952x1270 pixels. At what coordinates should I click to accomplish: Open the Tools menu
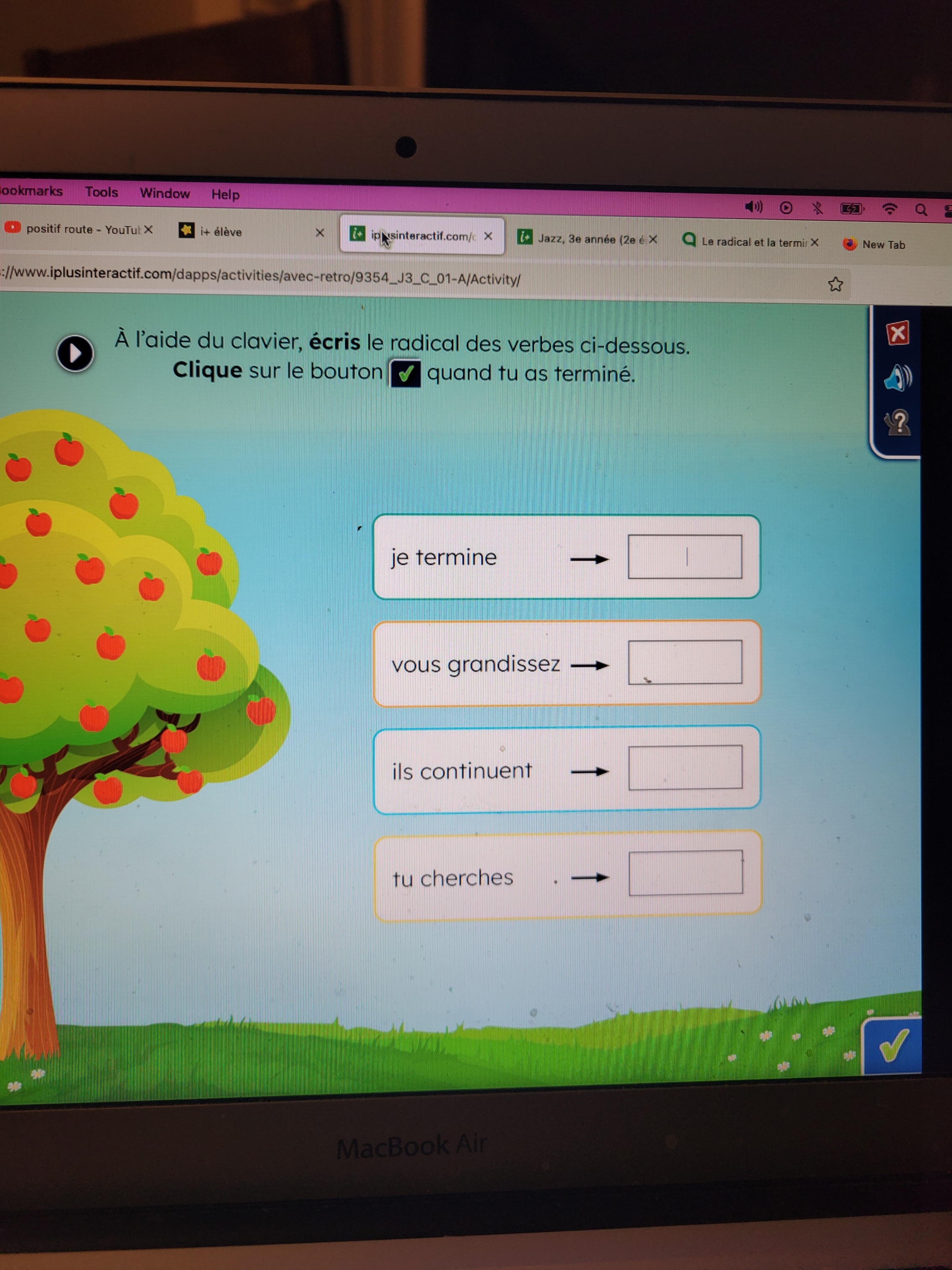[x=102, y=192]
